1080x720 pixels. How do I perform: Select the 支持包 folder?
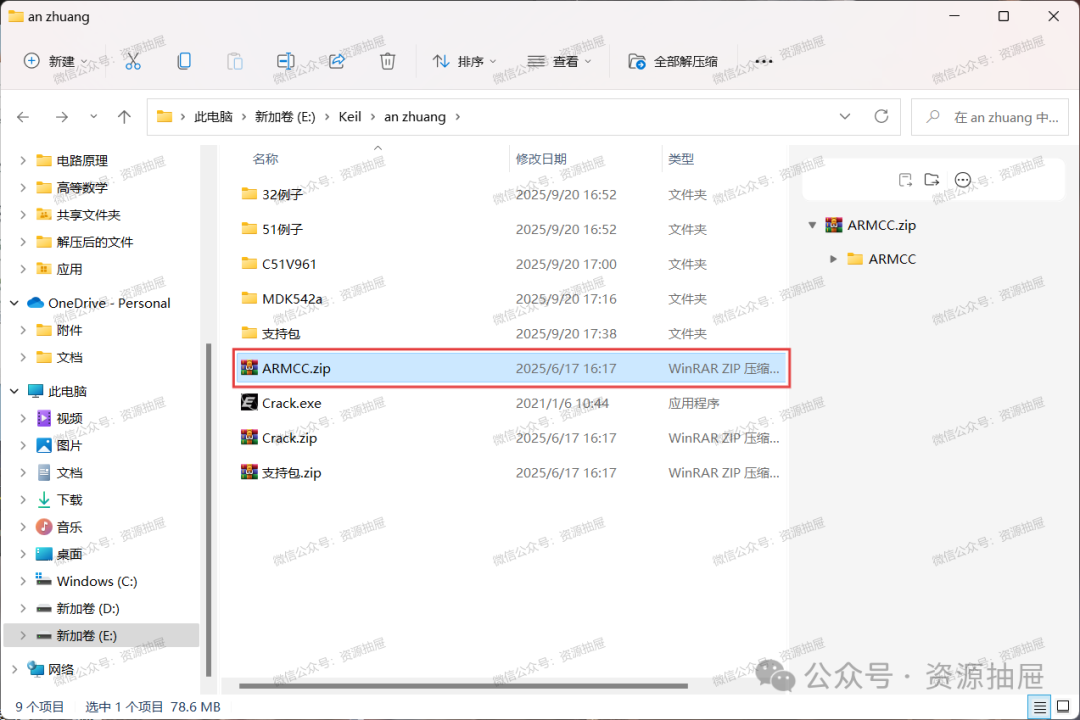click(511, 333)
